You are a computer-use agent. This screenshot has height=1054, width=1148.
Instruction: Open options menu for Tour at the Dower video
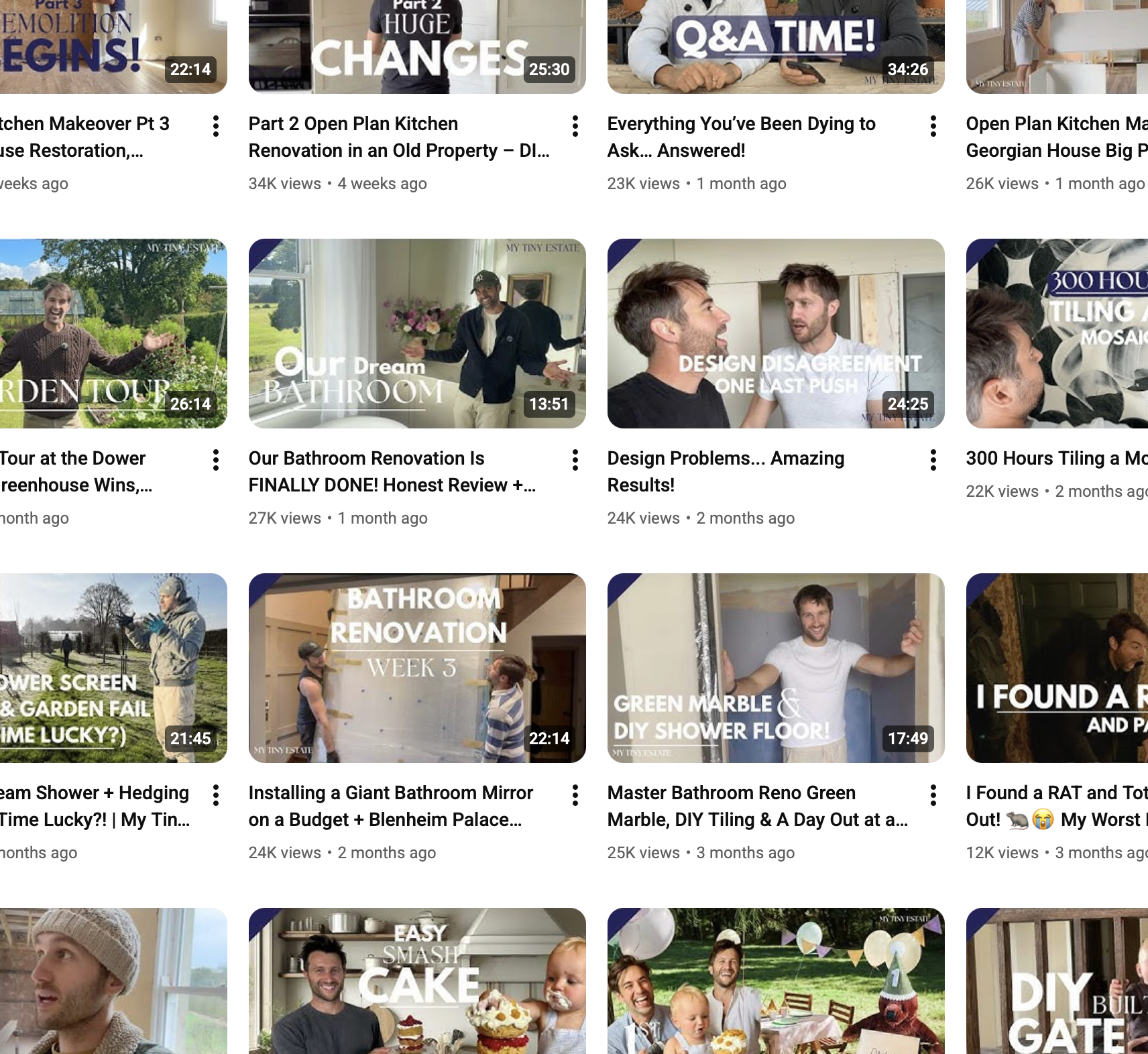216,460
